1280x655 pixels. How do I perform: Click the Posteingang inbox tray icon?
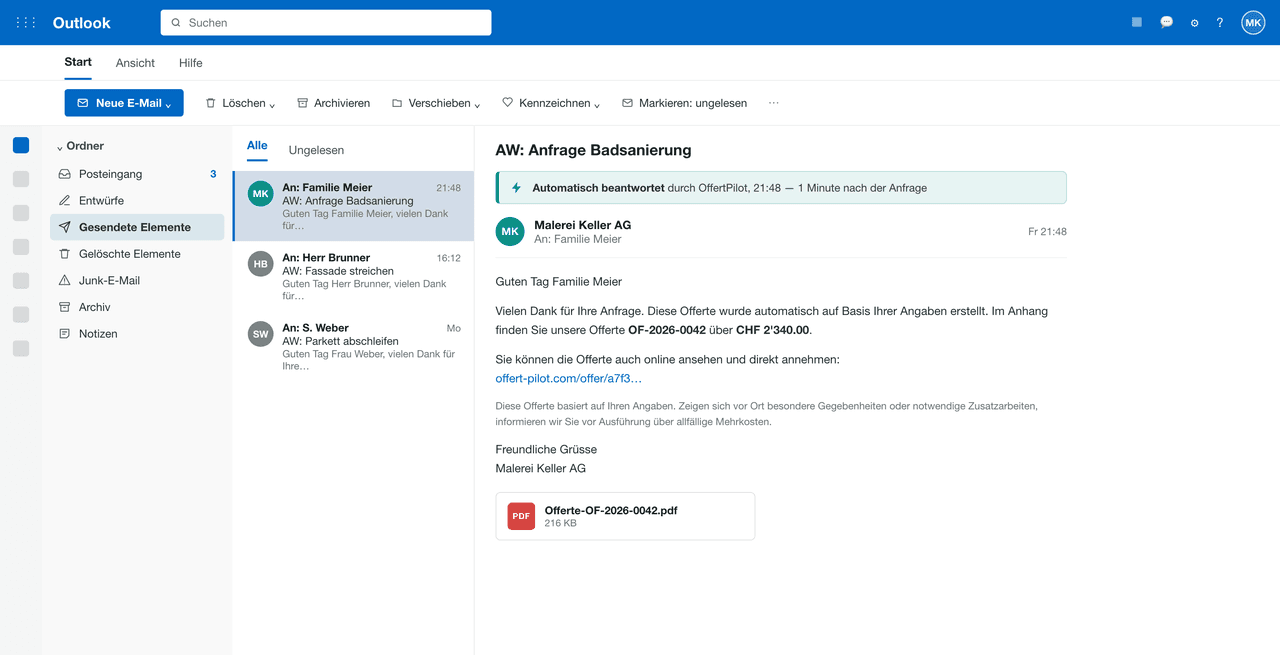click(x=64, y=174)
